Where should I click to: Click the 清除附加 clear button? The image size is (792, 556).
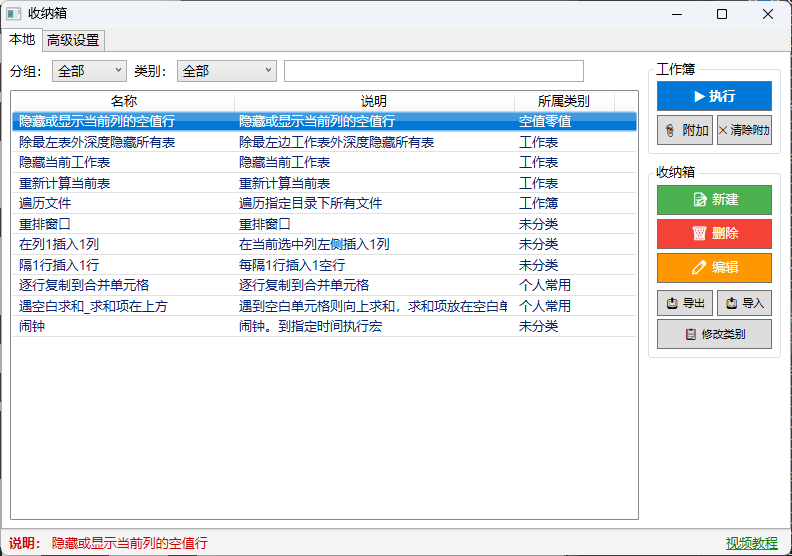745,130
